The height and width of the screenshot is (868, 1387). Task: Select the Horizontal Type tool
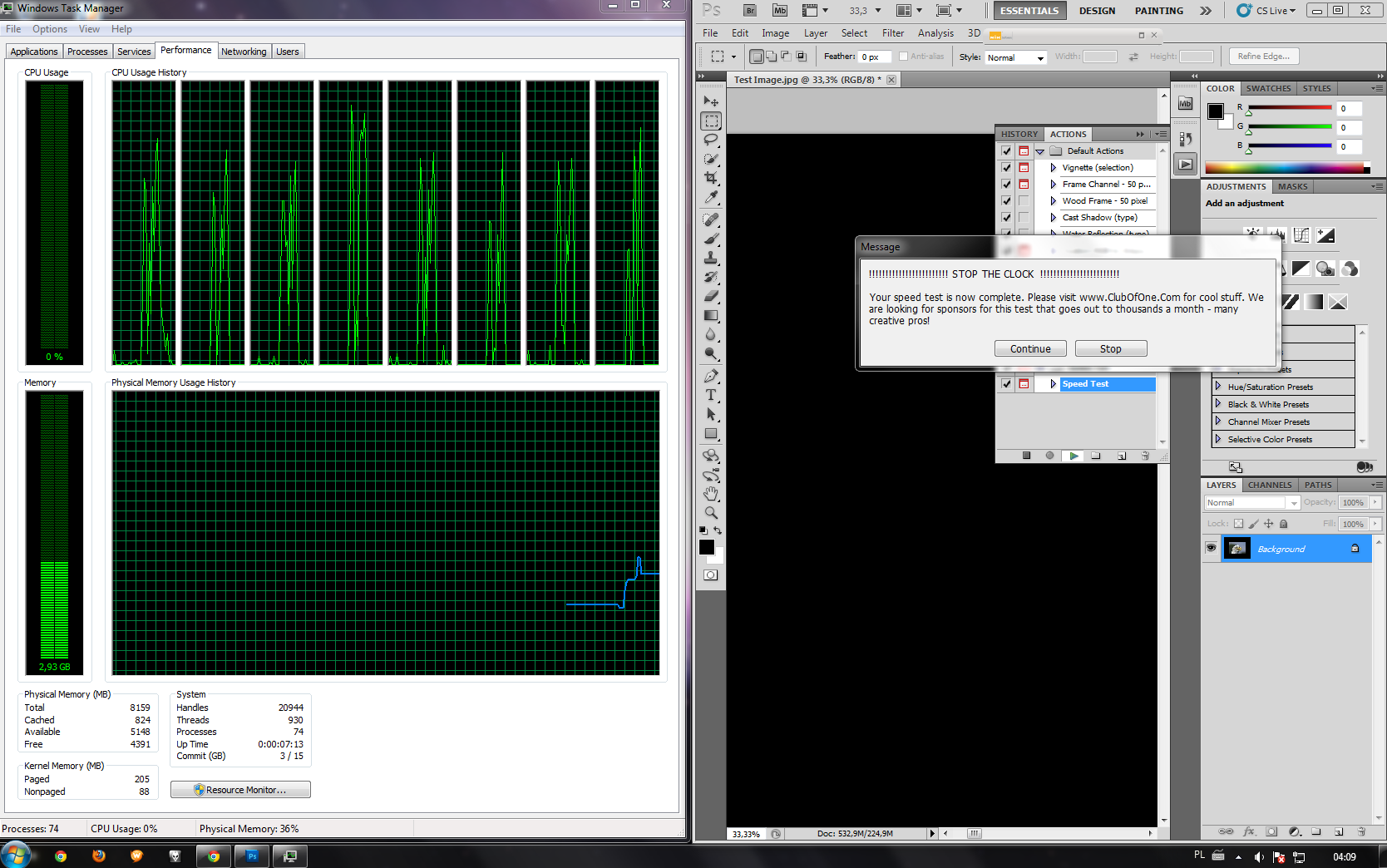tap(711, 396)
